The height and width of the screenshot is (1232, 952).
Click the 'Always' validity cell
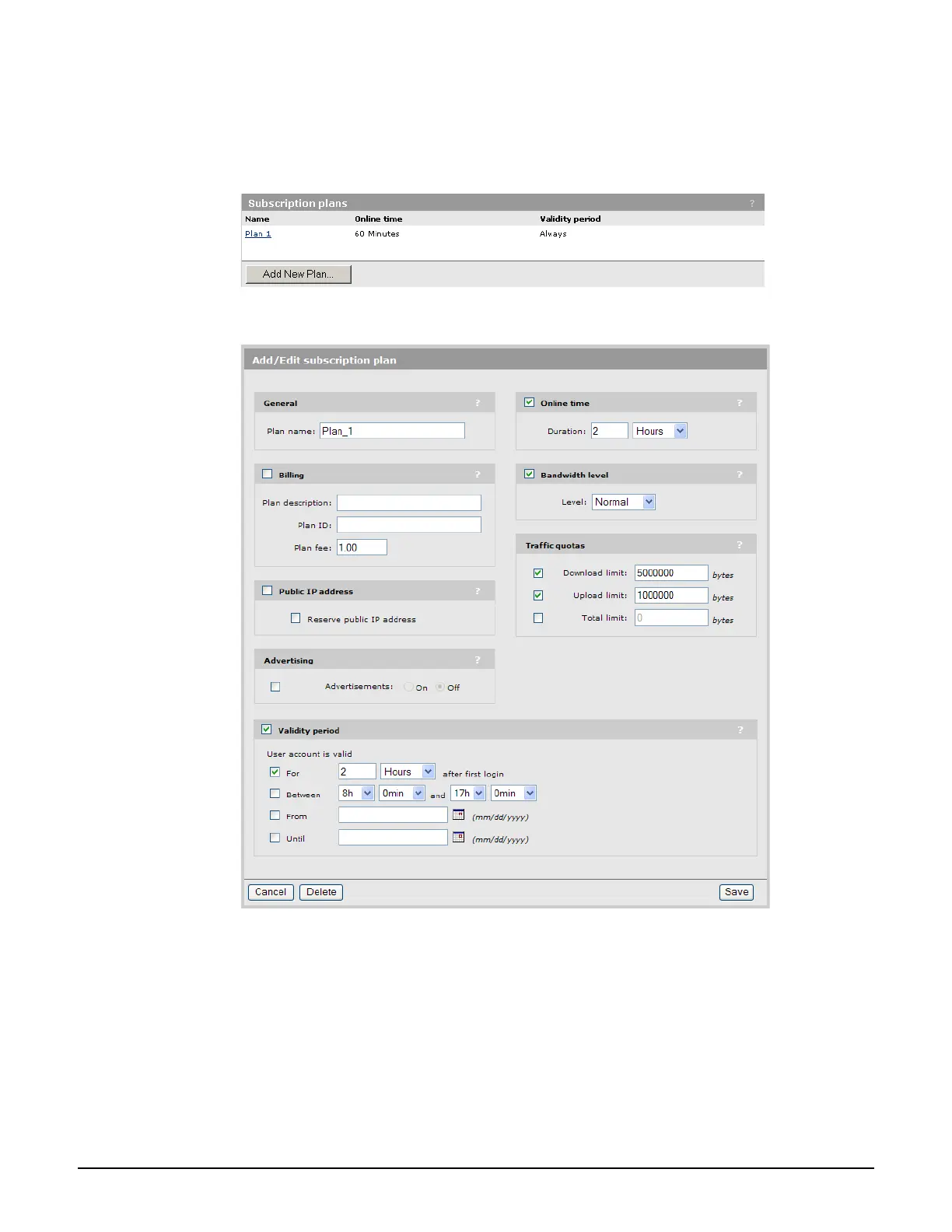click(553, 233)
